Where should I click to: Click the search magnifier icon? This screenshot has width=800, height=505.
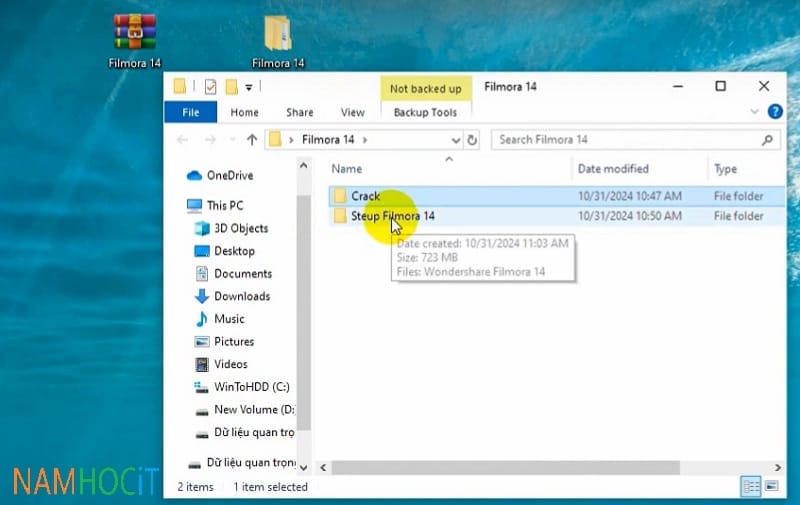[767, 140]
